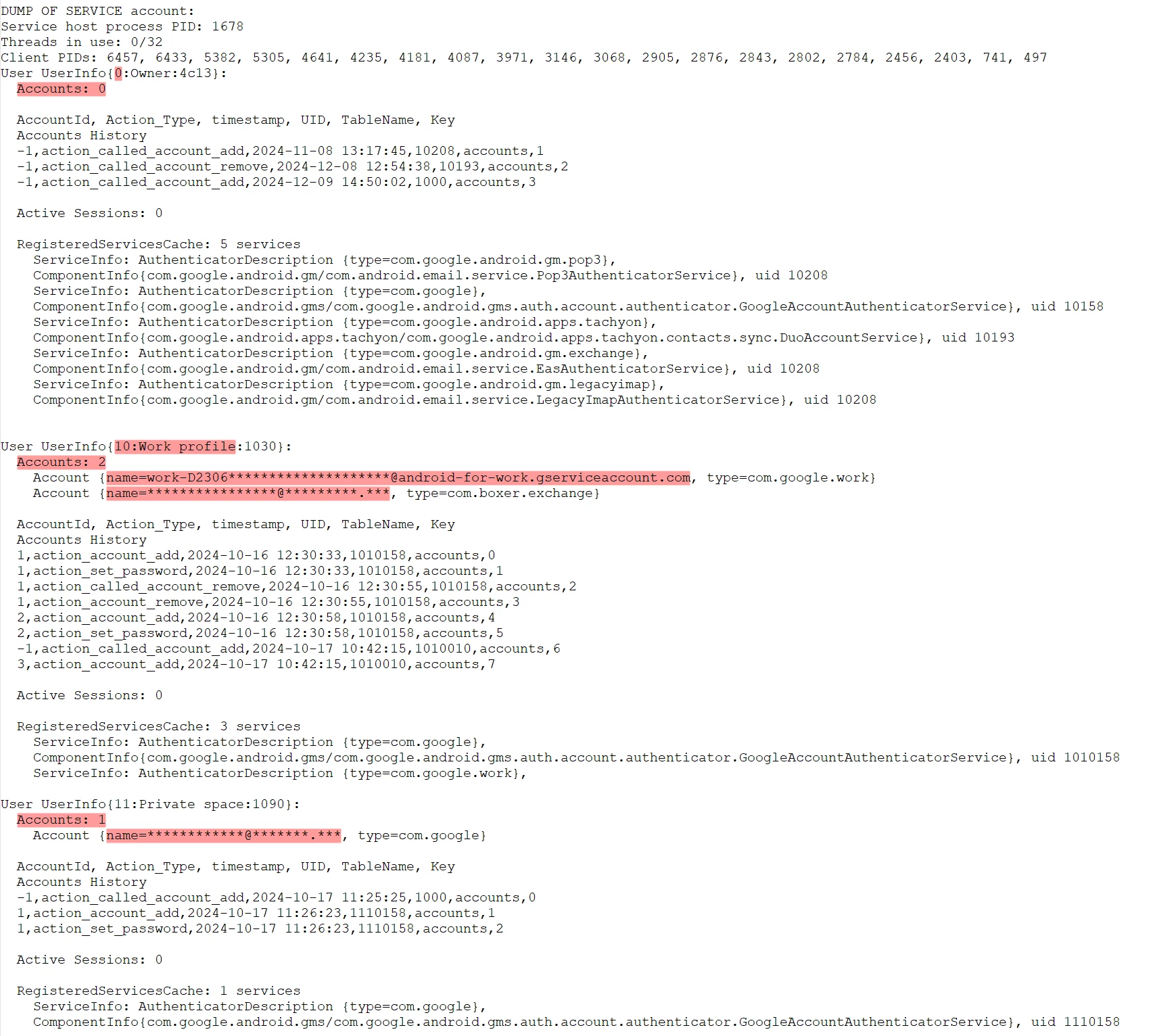
Task: Click 'User UserInfo{11:Private space:1090}' line
Action: coord(150,804)
